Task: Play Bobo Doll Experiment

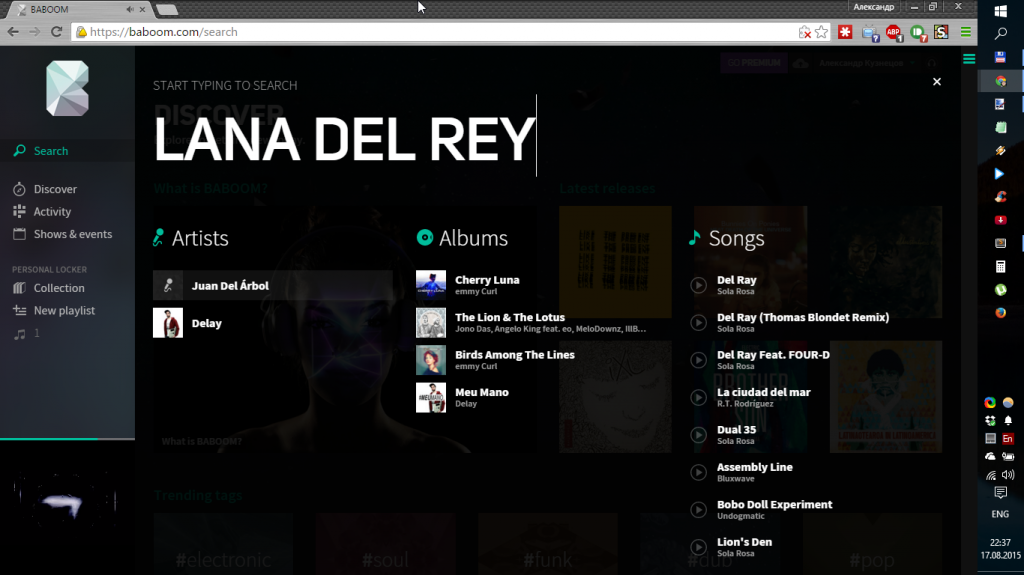Action: tap(698, 510)
